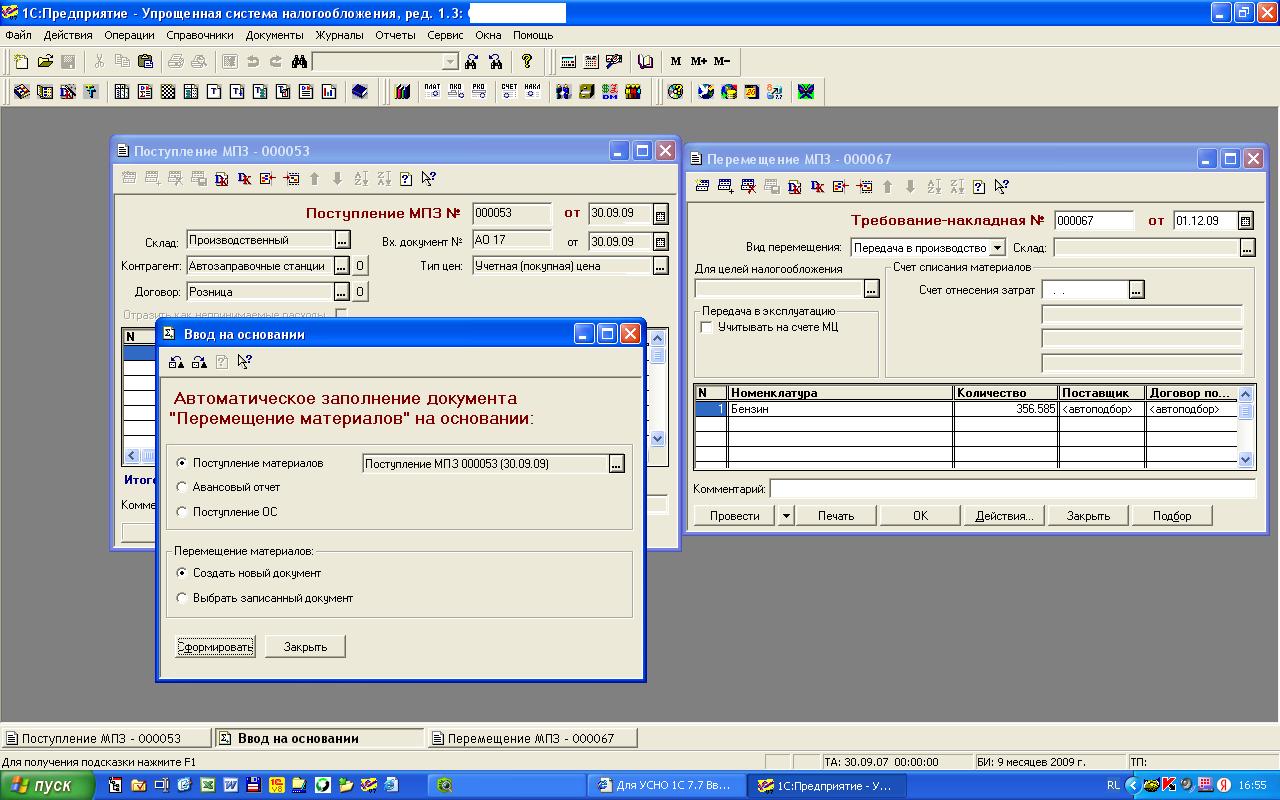Viewport: 1280px width, 800px height.
Task: Switch to Поступление МПЗ - 000053 window tab
Action: click(106, 738)
